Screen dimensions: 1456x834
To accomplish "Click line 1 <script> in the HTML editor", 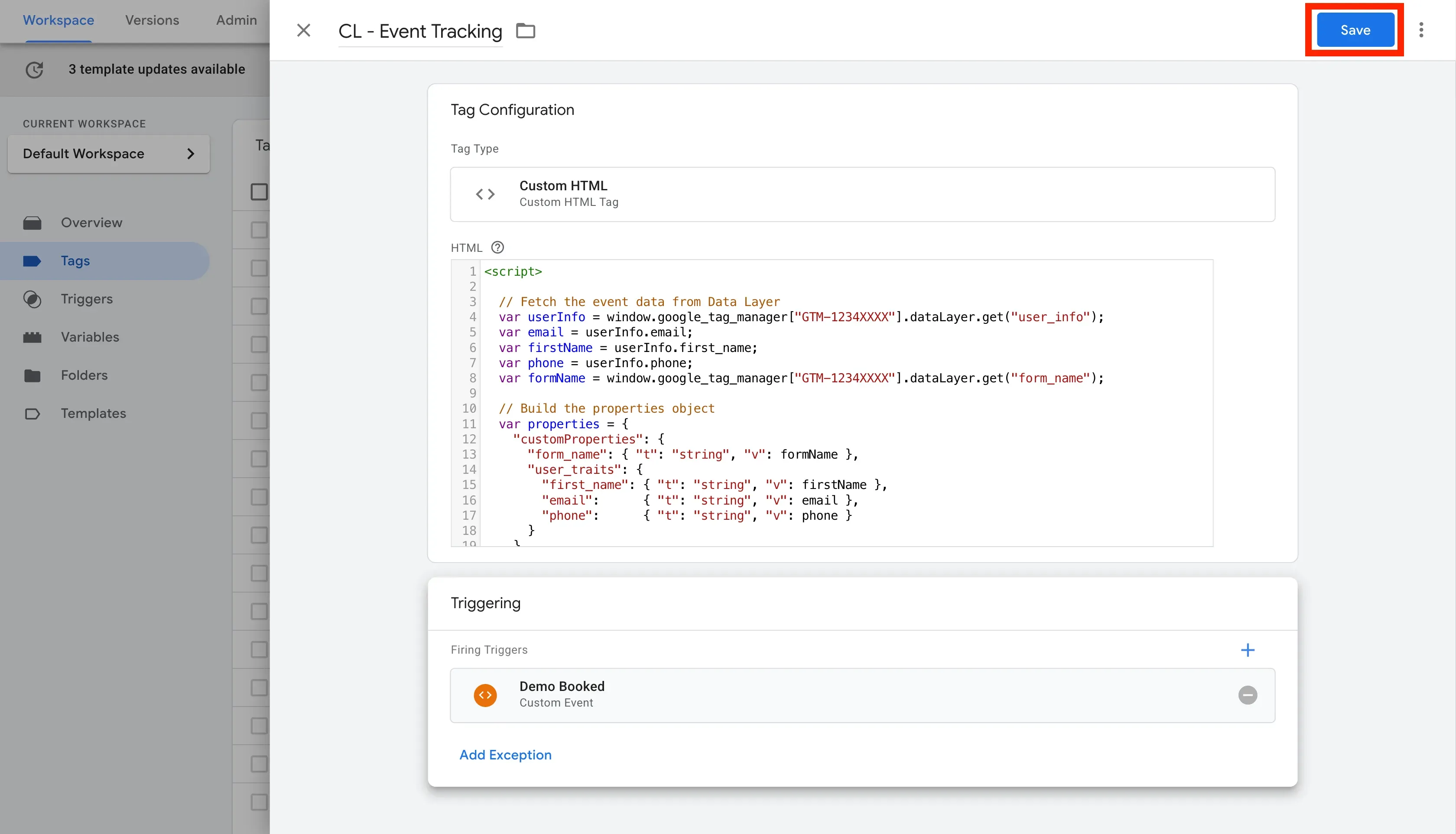I will click(513, 271).
